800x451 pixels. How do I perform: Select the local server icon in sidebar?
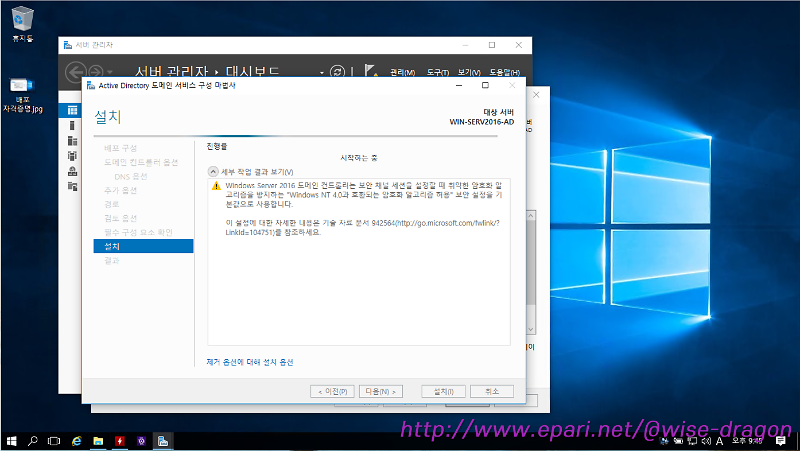pos(72,126)
